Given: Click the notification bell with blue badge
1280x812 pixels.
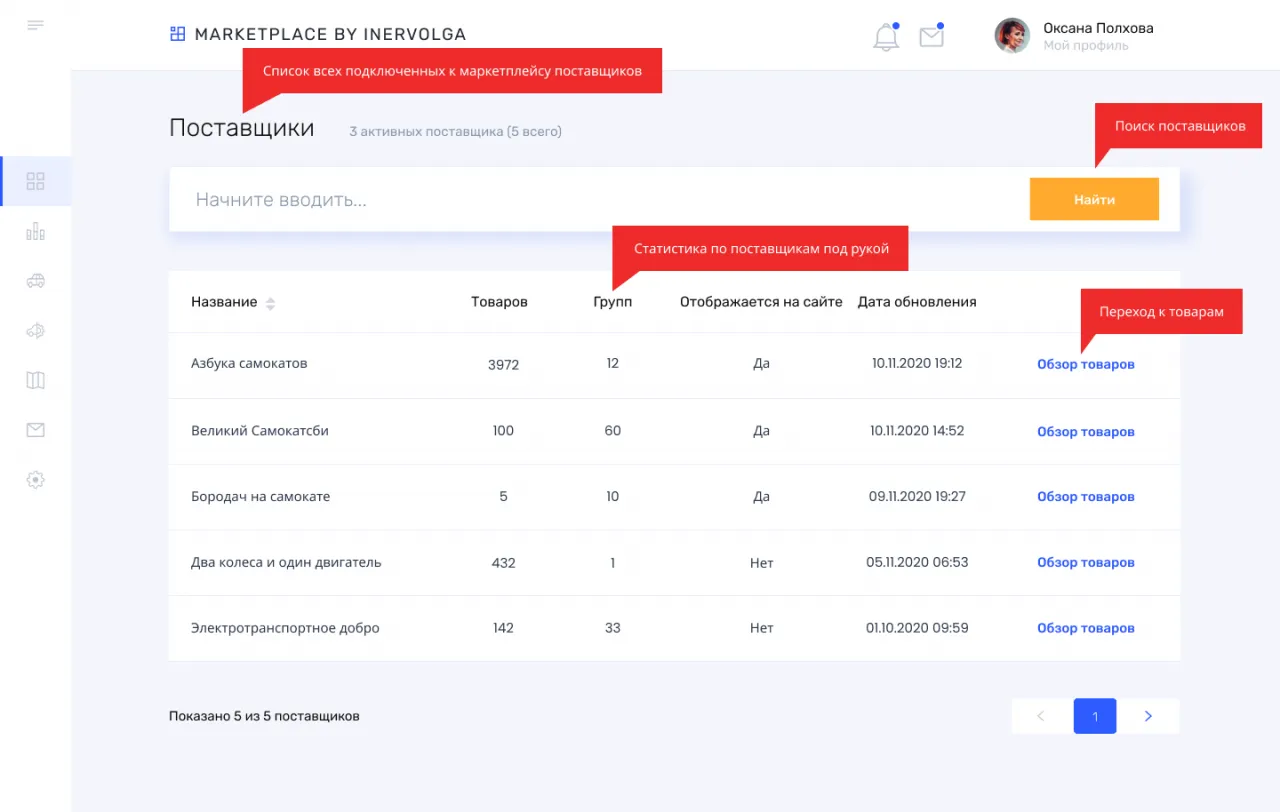Looking at the screenshot, I should [x=885, y=36].
